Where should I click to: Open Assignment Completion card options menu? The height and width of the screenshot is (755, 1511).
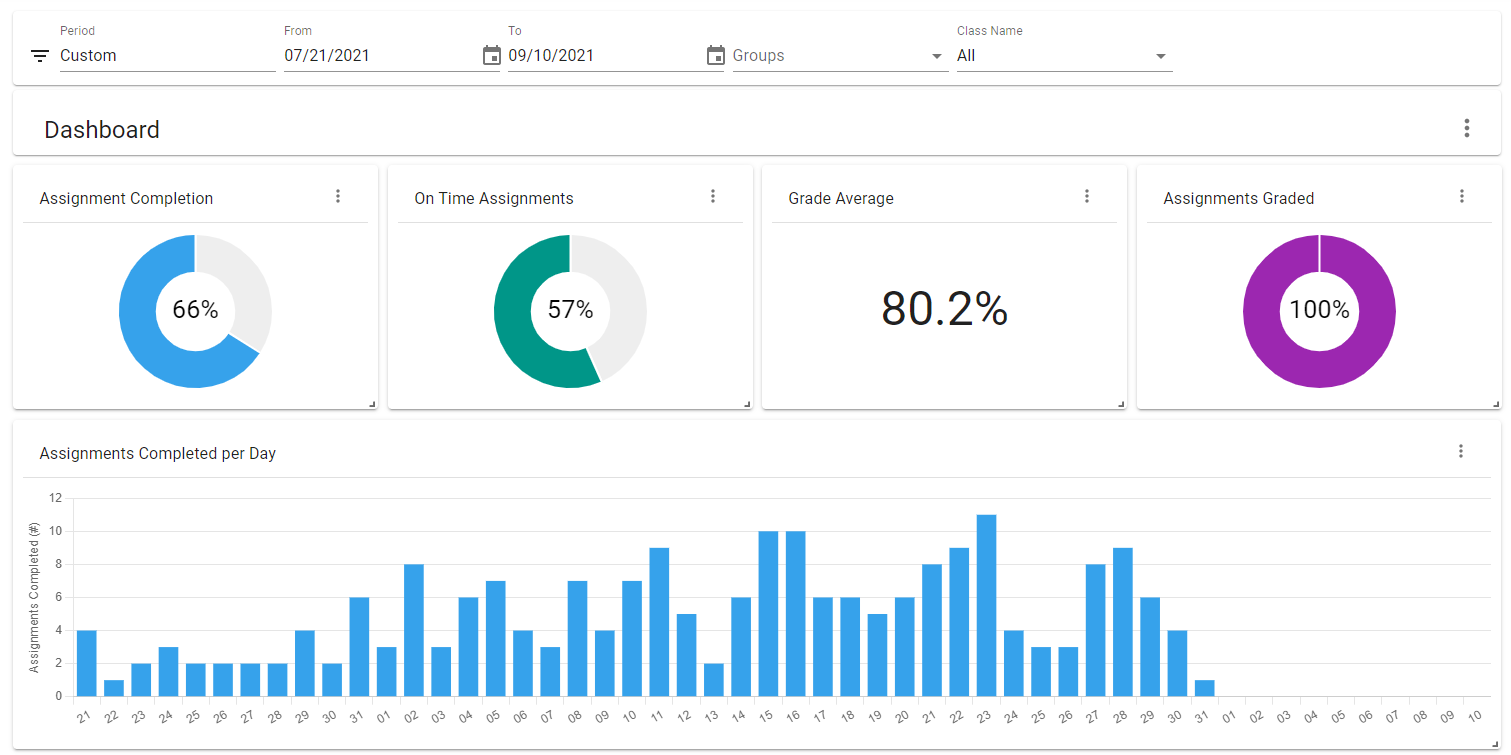[x=338, y=196]
